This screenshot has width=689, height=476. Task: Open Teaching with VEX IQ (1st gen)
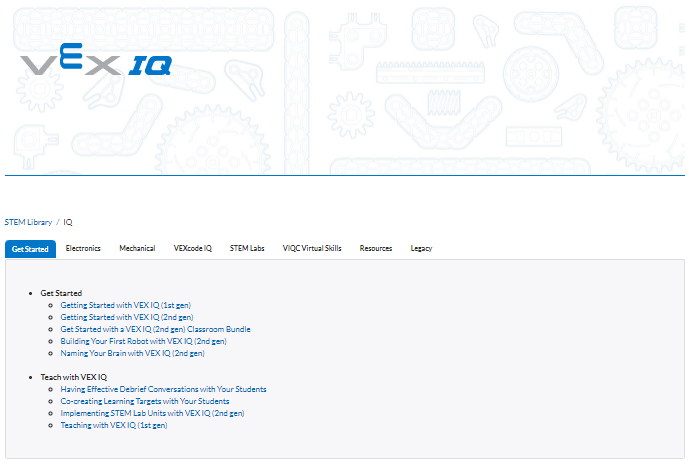point(114,425)
